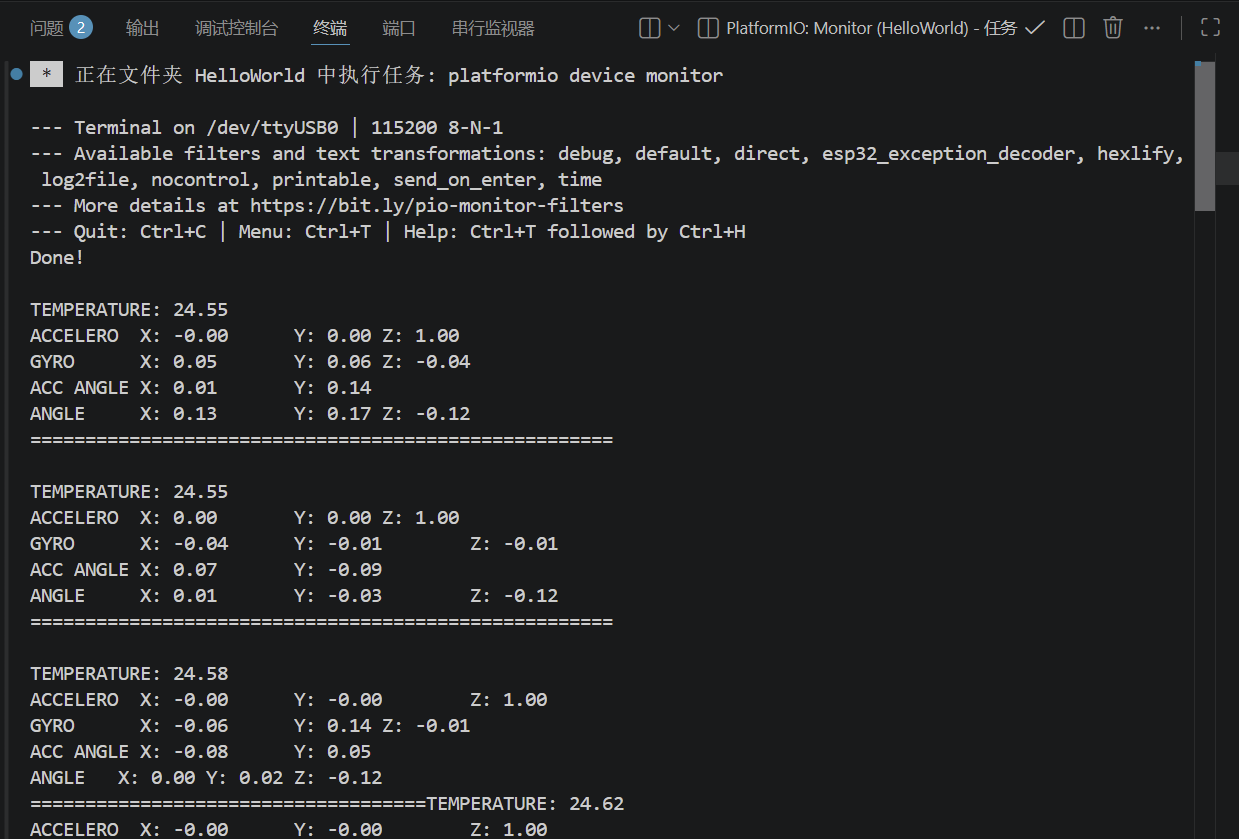This screenshot has height=839, width=1239.
Task: Select the PlatformIO: Monitor (HelloWorld) terminal entry
Action: 871,28
